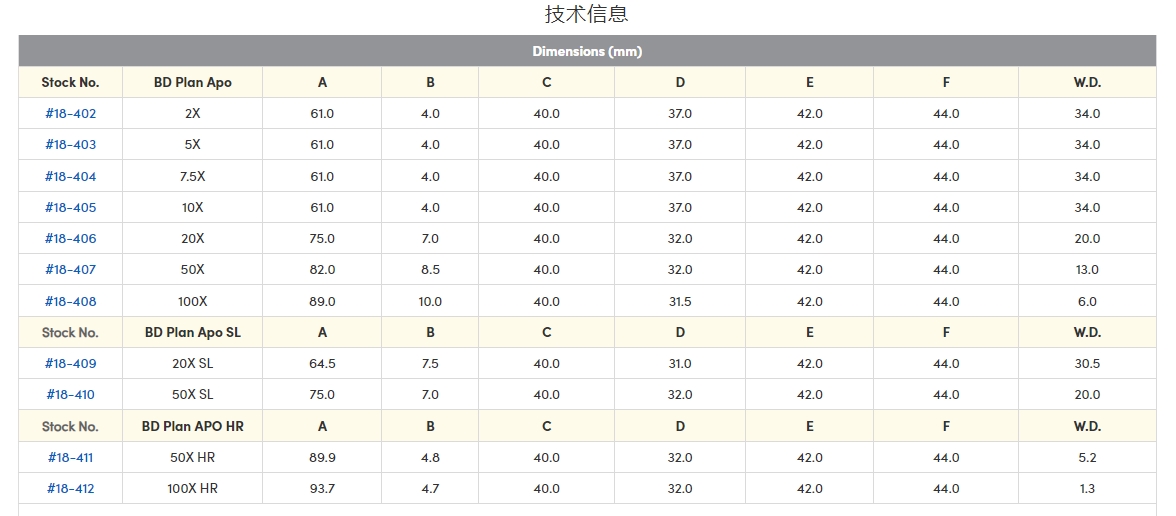Open stock number #18-405 link

(70, 208)
